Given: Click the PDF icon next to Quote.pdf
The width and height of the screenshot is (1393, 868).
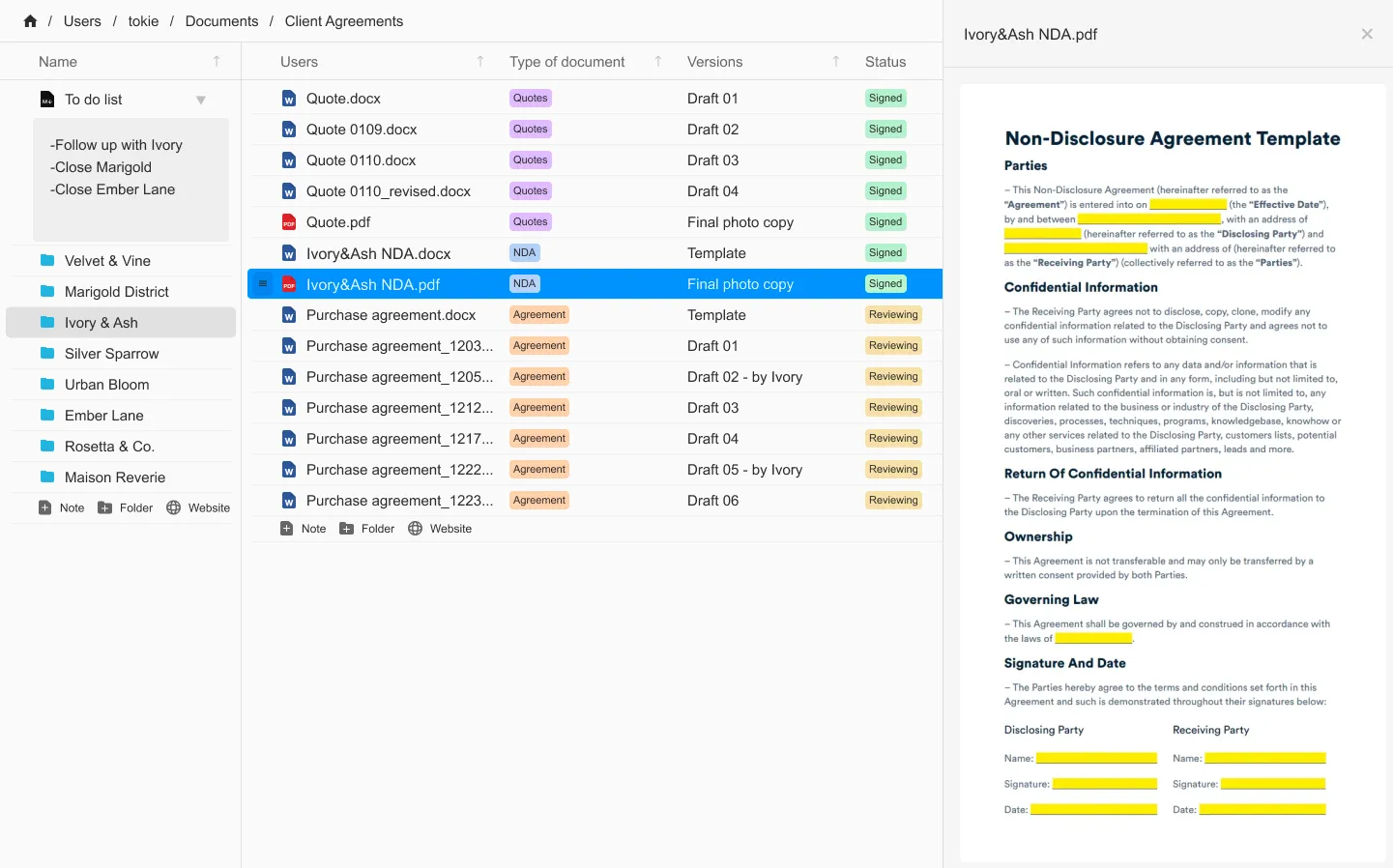Looking at the screenshot, I should 288,222.
